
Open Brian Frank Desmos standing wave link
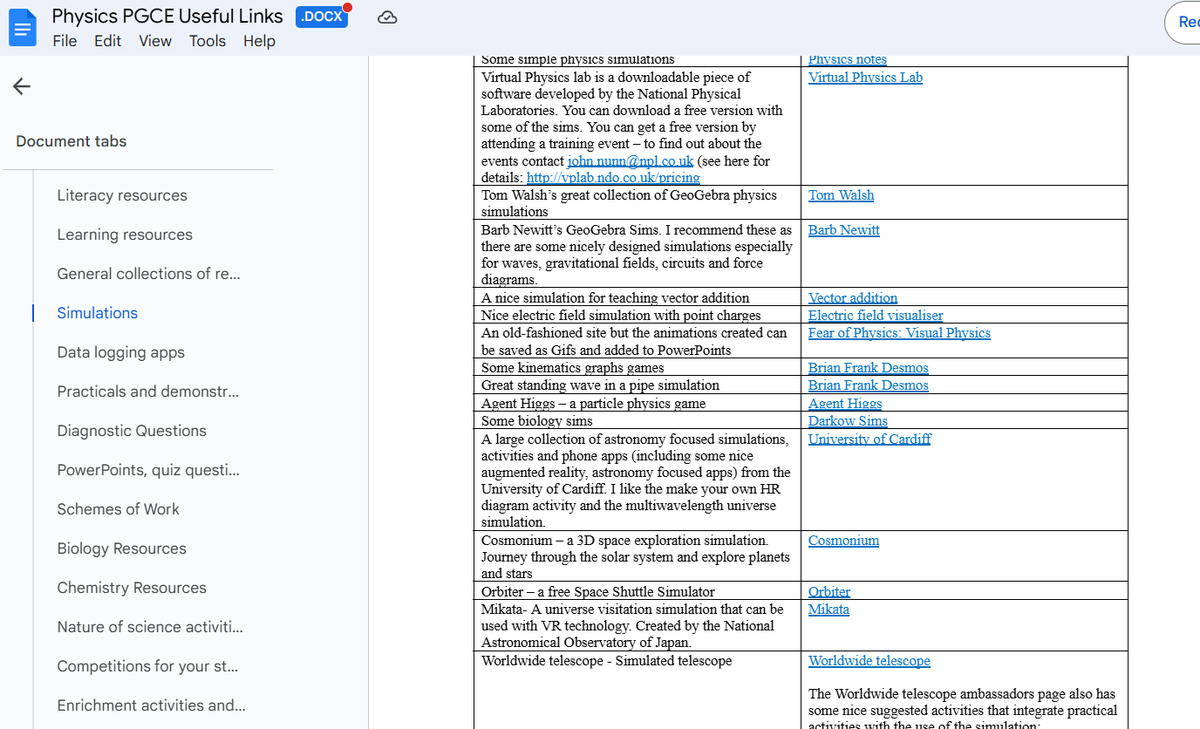click(868, 385)
